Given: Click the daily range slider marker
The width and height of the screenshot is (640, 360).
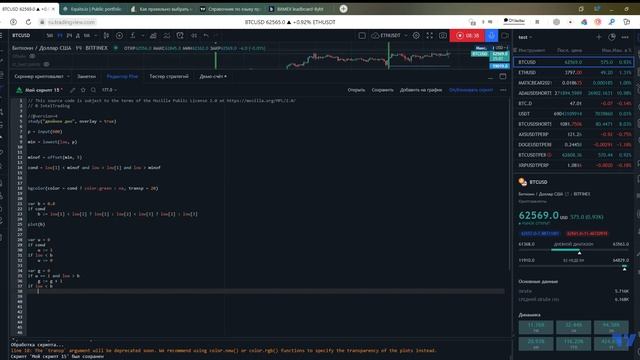Looking at the screenshot, I should point(579,253).
